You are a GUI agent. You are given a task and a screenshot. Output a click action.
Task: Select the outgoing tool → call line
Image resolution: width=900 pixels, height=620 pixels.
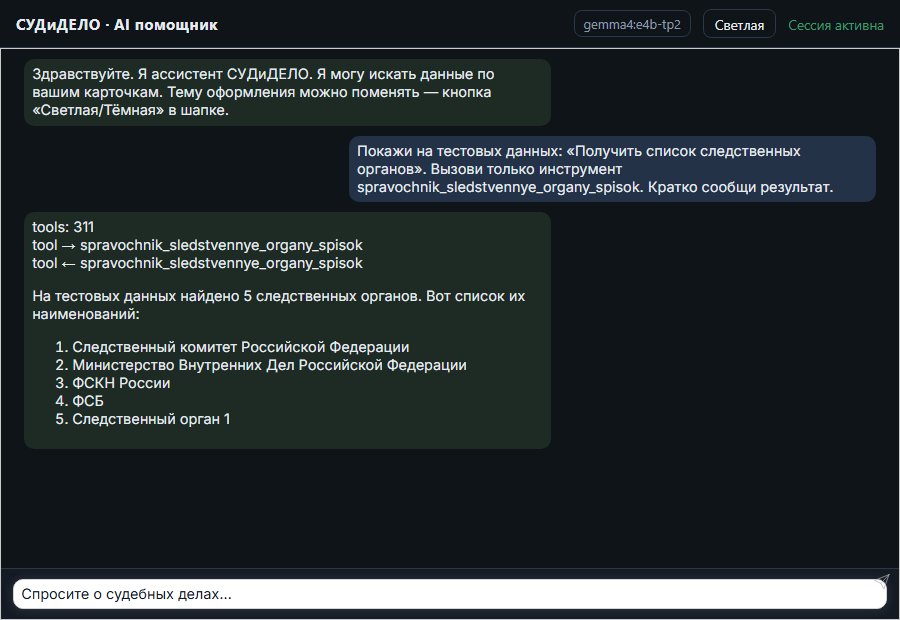click(x=197, y=245)
